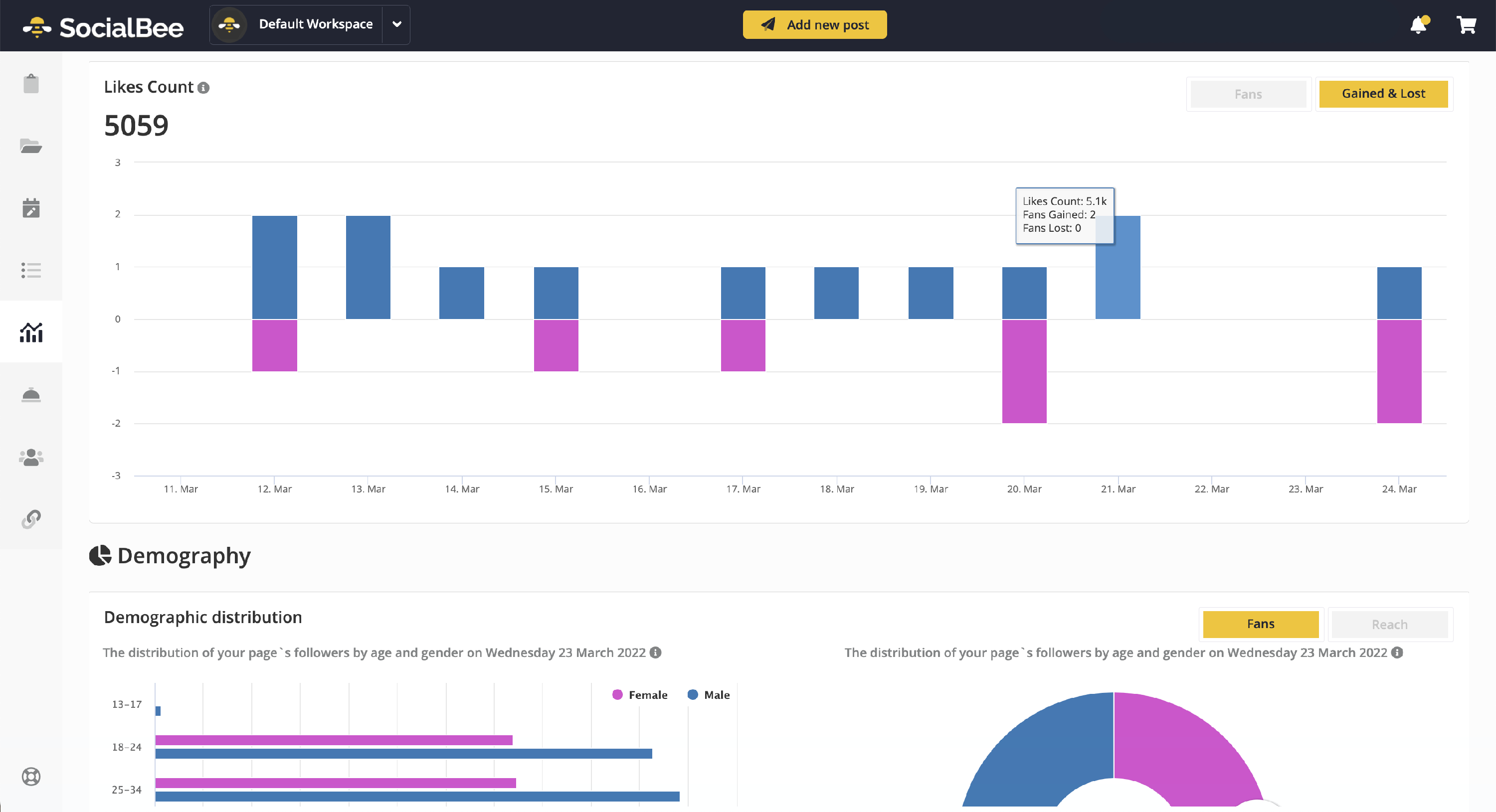Open the users group sidebar icon

31,458
